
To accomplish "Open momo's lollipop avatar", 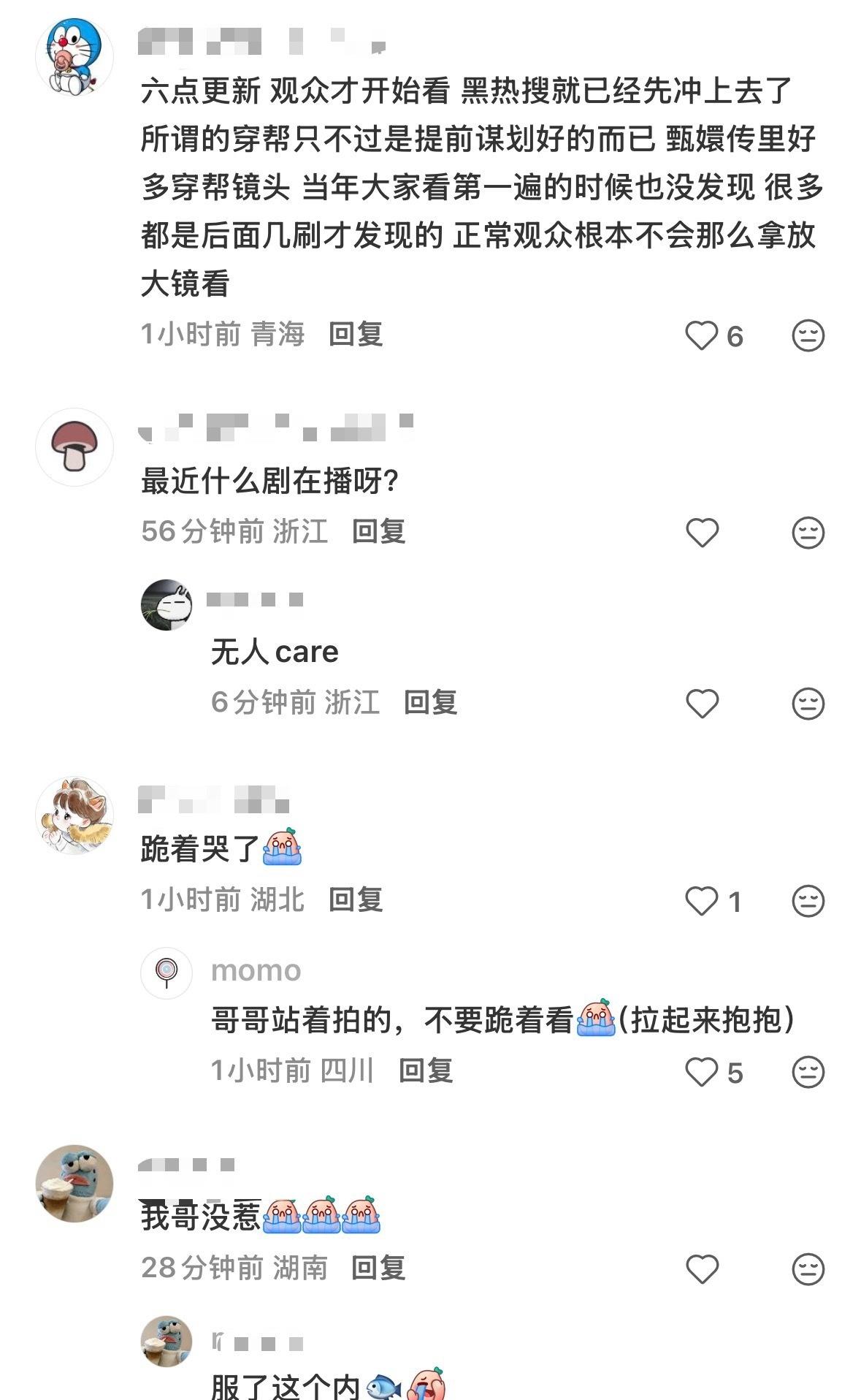I will click(x=167, y=973).
